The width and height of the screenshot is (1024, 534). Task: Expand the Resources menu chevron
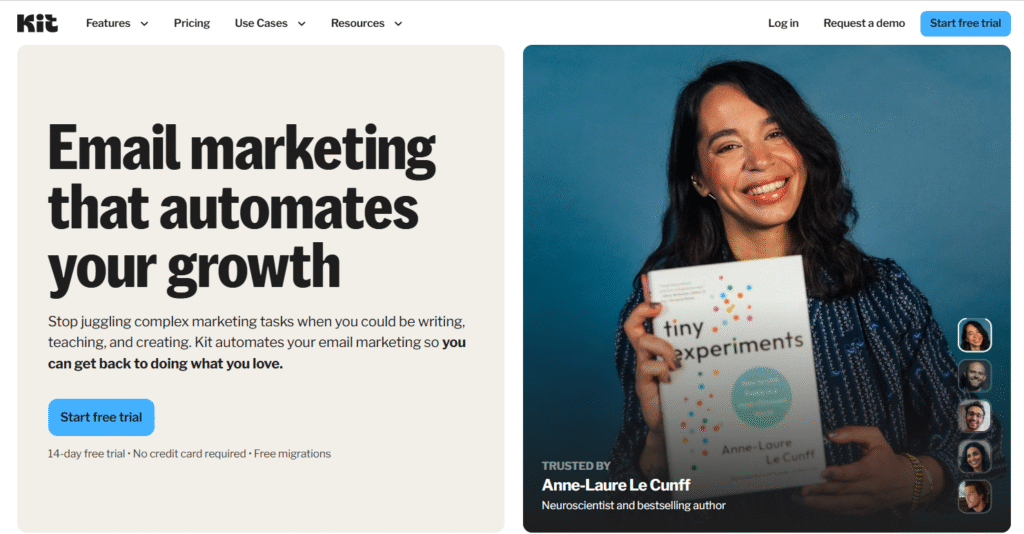click(x=398, y=24)
